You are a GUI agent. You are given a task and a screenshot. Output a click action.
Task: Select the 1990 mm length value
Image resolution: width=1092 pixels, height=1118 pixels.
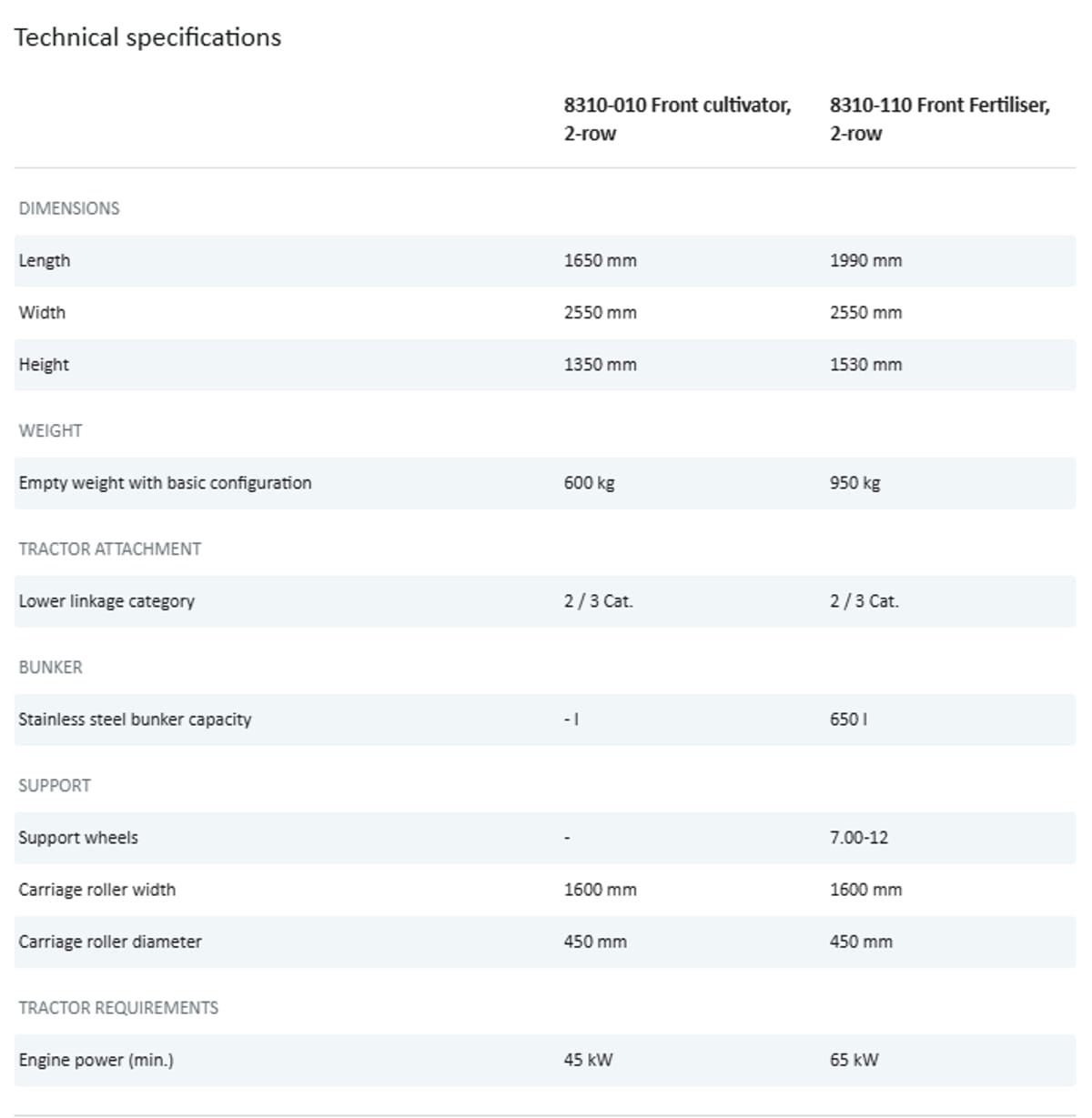coord(865,260)
